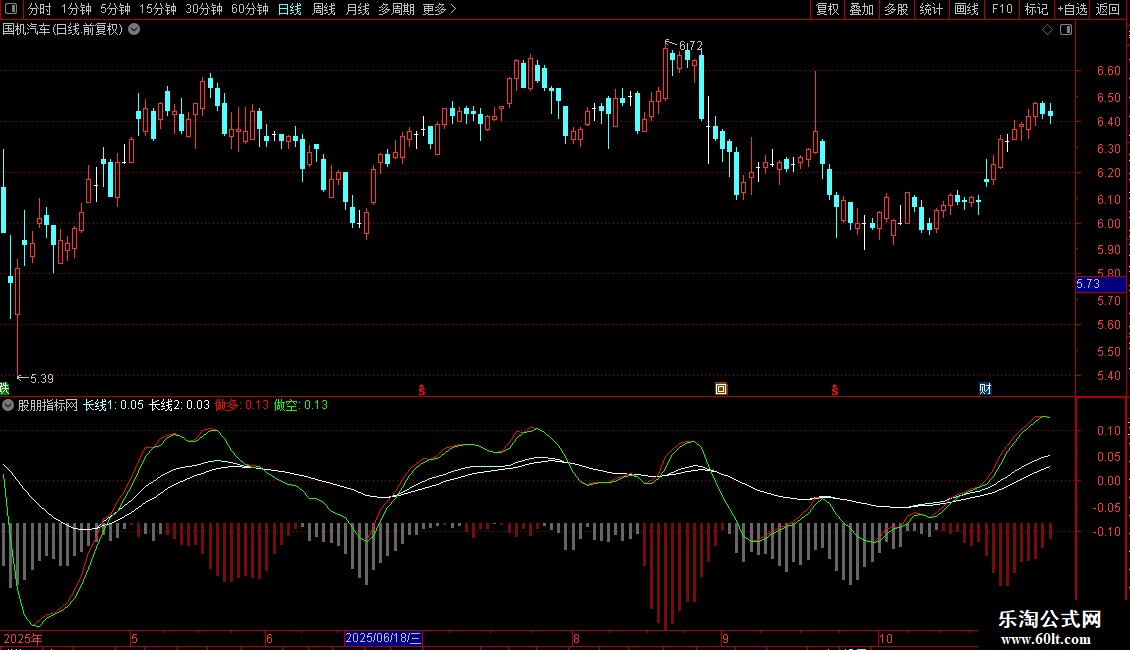Click 长线2: 0.03 indicator value
This screenshot has width=1130, height=650.
pyautogui.click(x=179, y=405)
